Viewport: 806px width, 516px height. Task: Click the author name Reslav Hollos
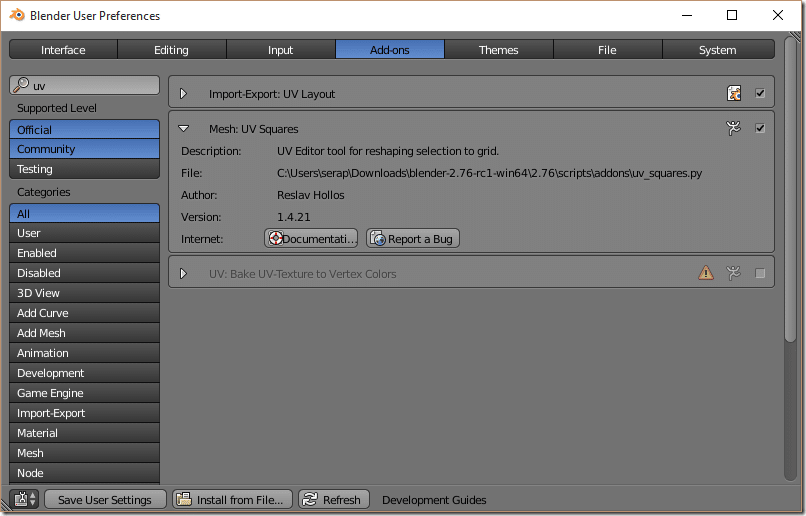tap(310, 195)
